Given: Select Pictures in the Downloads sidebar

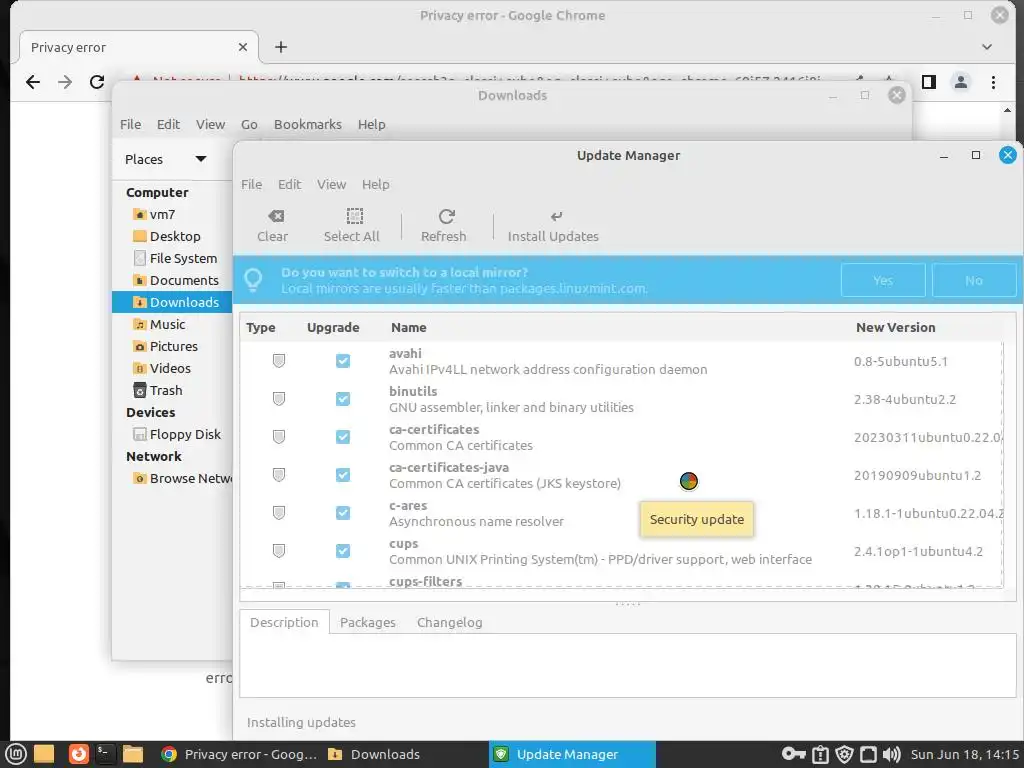Looking at the screenshot, I should pos(174,346).
